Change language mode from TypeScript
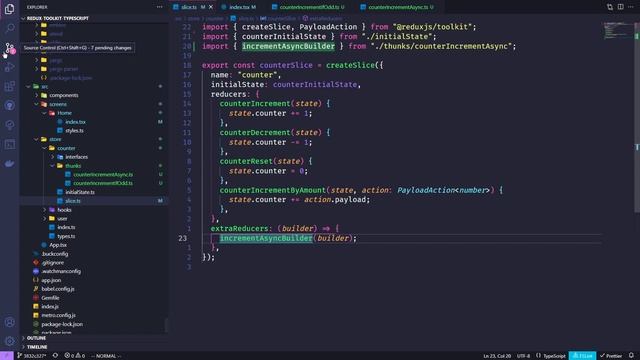Screen dimensions: 640x360 coord(551,356)
